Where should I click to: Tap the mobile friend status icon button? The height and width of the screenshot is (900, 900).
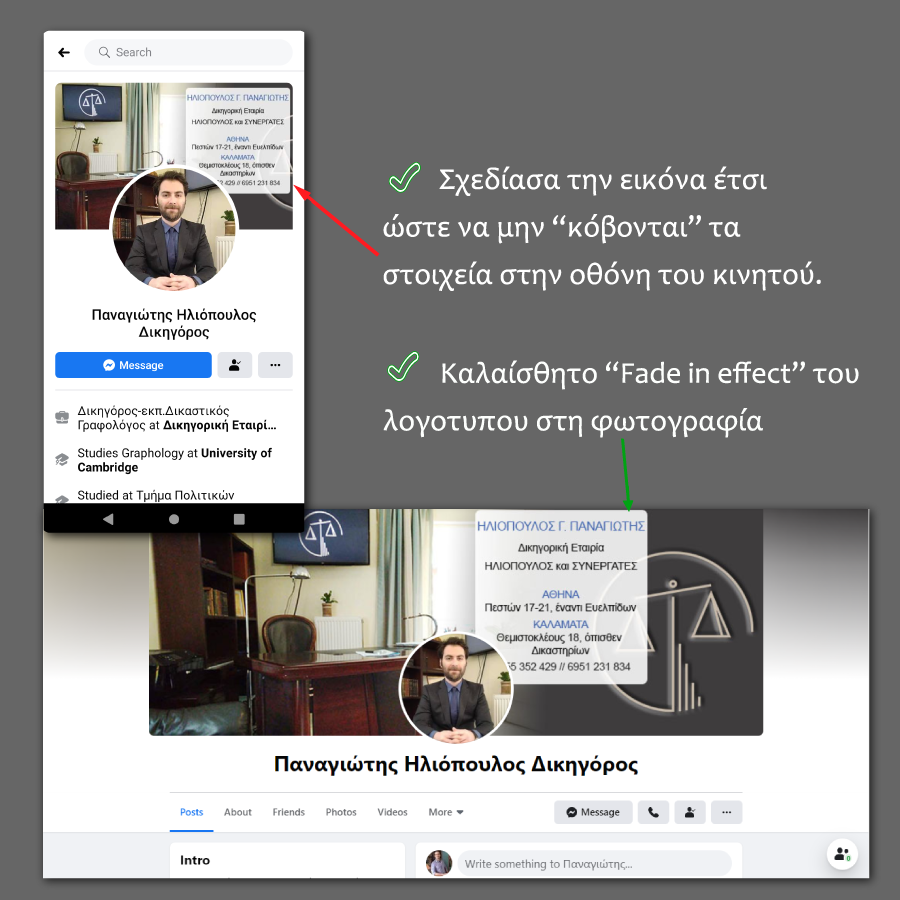pyautogui.click(x=235, y=365)
